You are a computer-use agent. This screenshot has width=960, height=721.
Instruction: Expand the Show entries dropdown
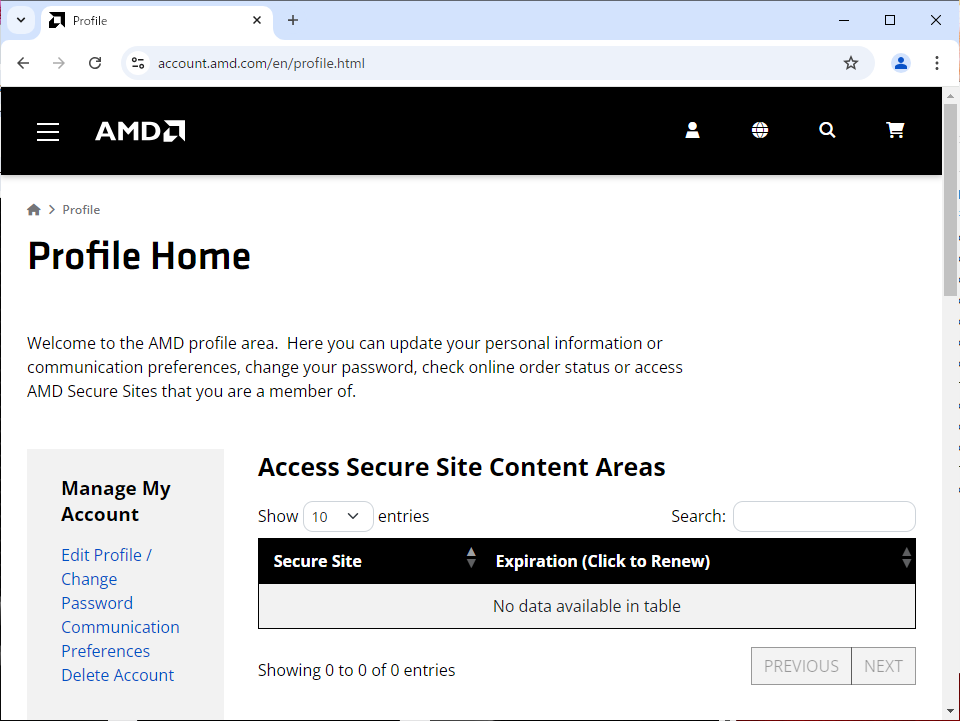(x=338, y=516)
